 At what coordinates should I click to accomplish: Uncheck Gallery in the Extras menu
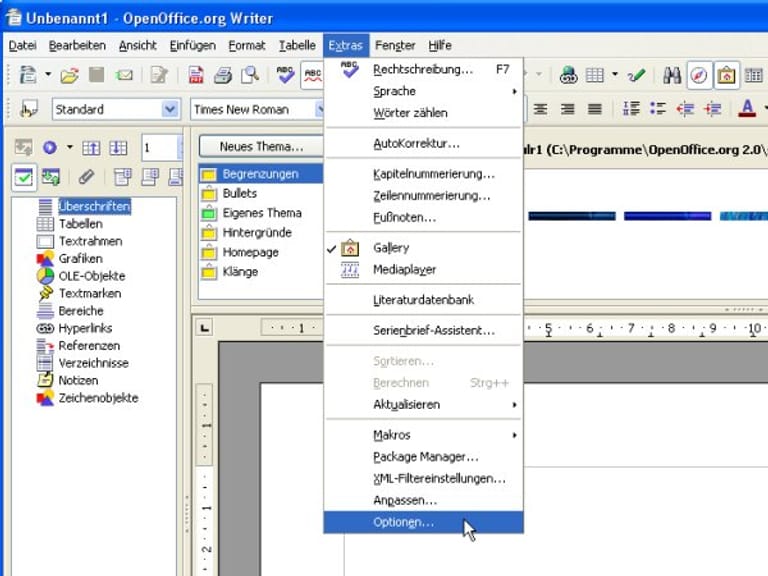click(424, 248)
